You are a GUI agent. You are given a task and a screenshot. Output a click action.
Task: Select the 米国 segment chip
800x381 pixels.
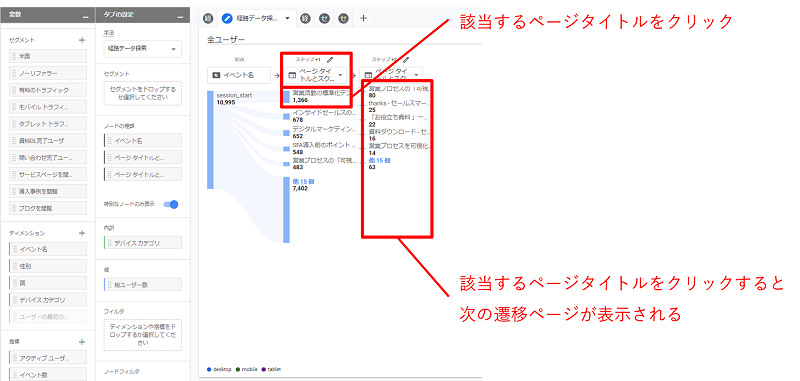48,56
